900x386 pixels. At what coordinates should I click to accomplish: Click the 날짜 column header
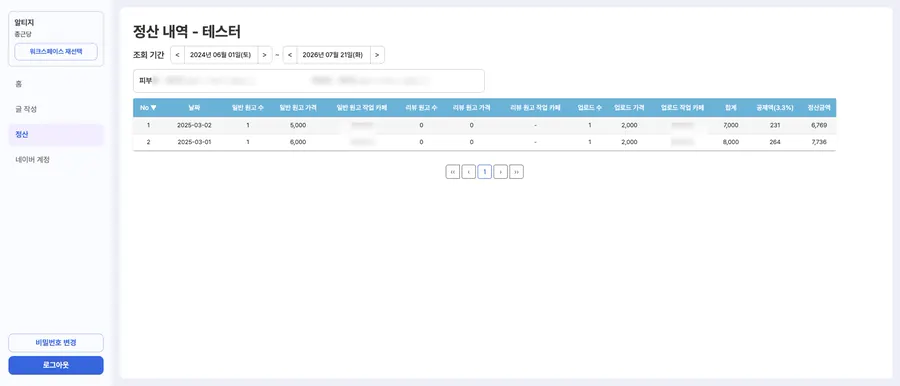click(194, 108)
